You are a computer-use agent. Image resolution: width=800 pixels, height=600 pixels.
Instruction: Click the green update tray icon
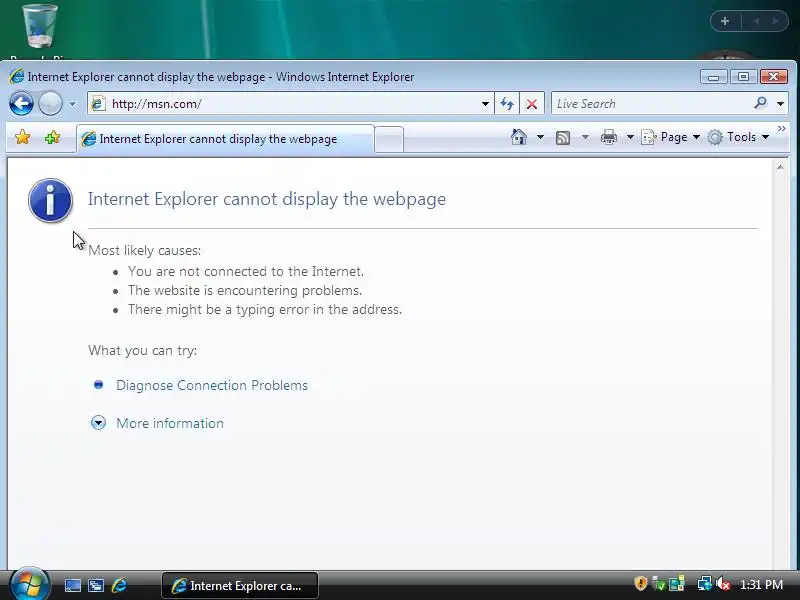tap(659, 584)
